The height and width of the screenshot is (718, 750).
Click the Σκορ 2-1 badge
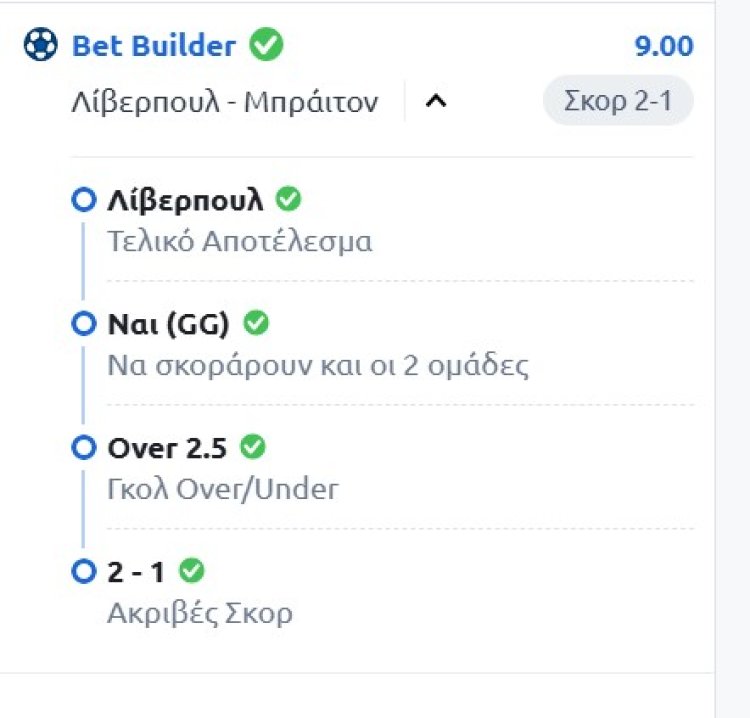click(617, 101)
